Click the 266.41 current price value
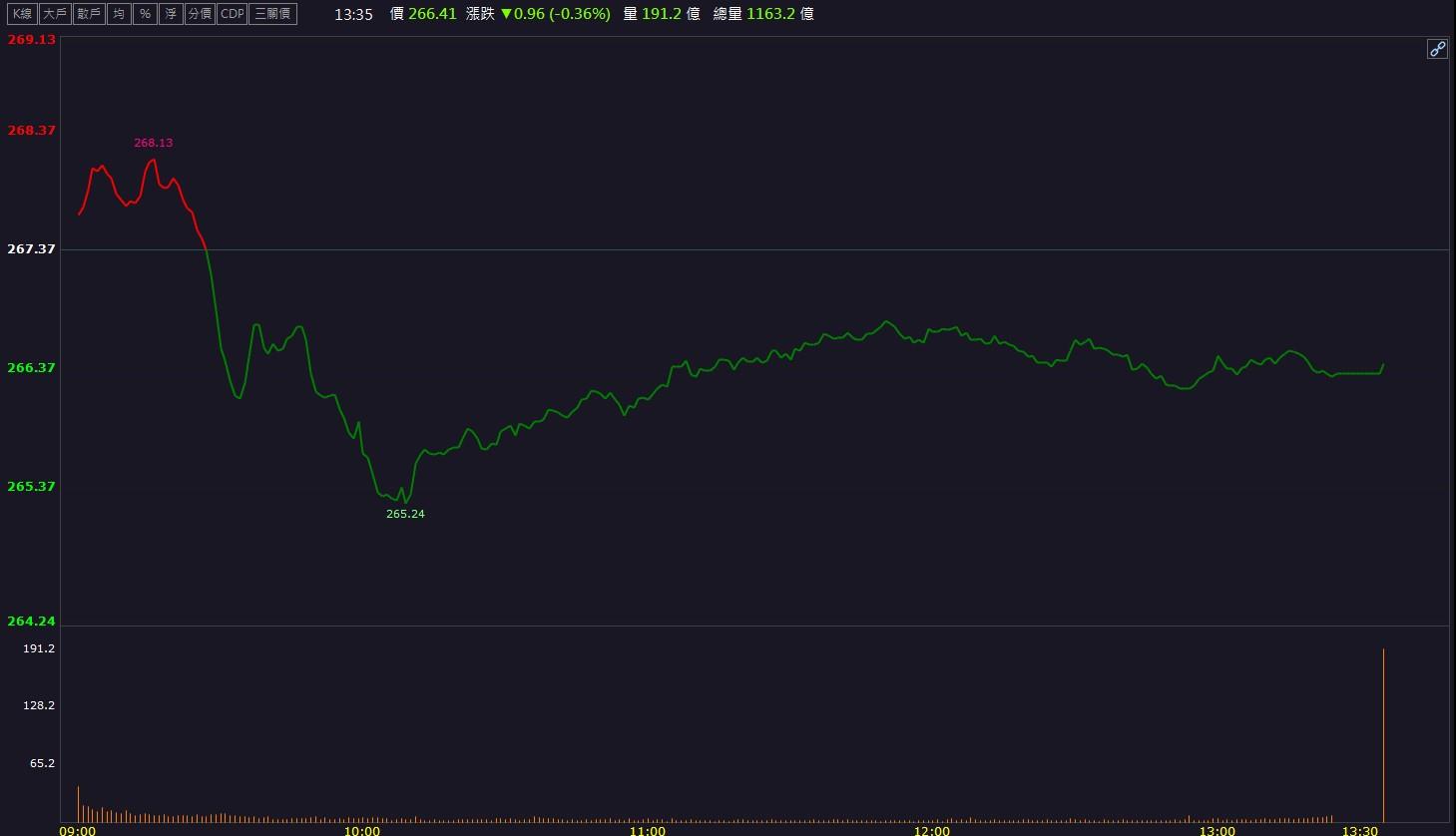Image resolution: width=1456 pixels, height=836 pixels. tap(432, 14)
